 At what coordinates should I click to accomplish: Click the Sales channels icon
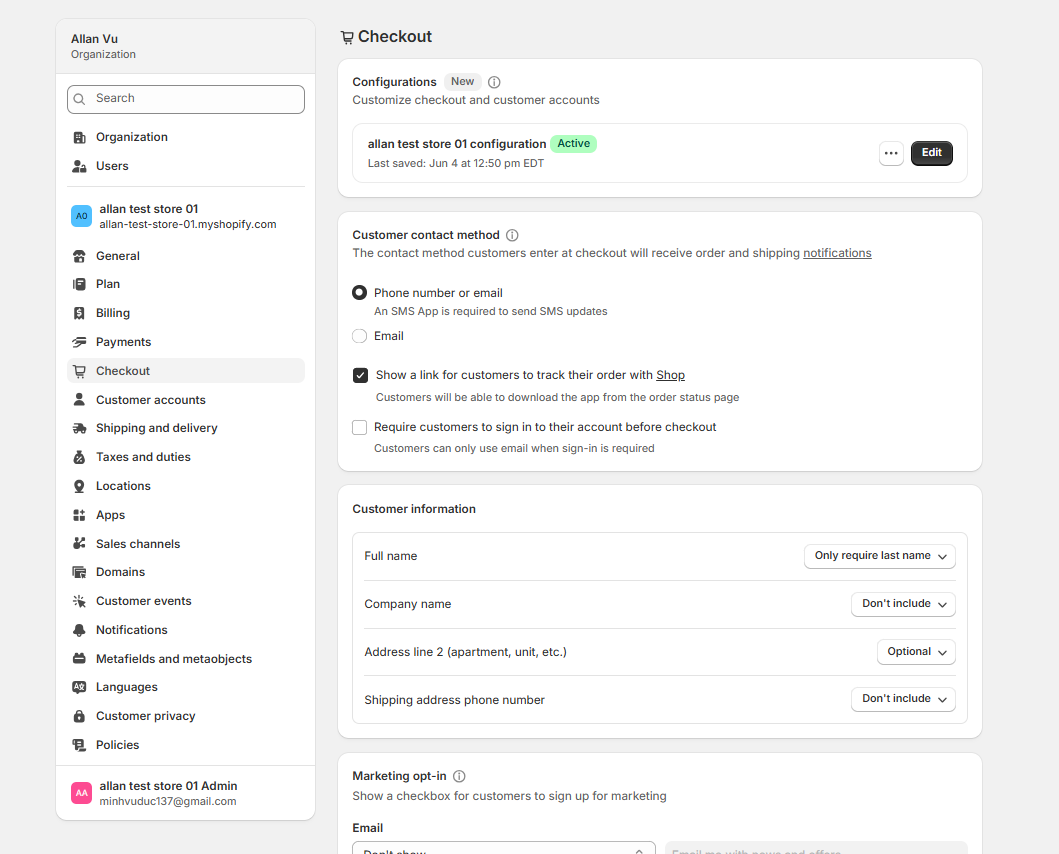(79, 544)
